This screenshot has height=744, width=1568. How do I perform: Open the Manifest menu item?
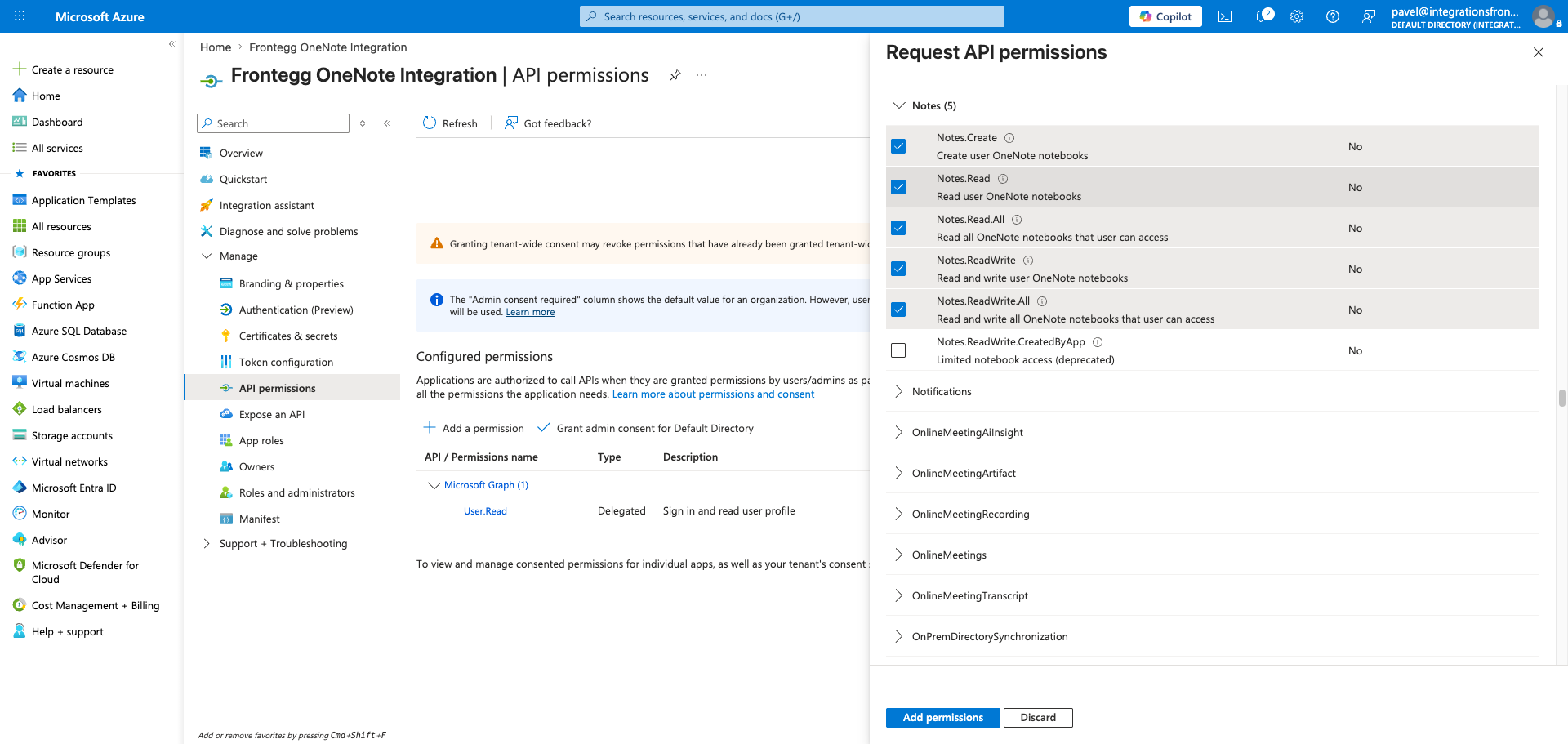260,519
